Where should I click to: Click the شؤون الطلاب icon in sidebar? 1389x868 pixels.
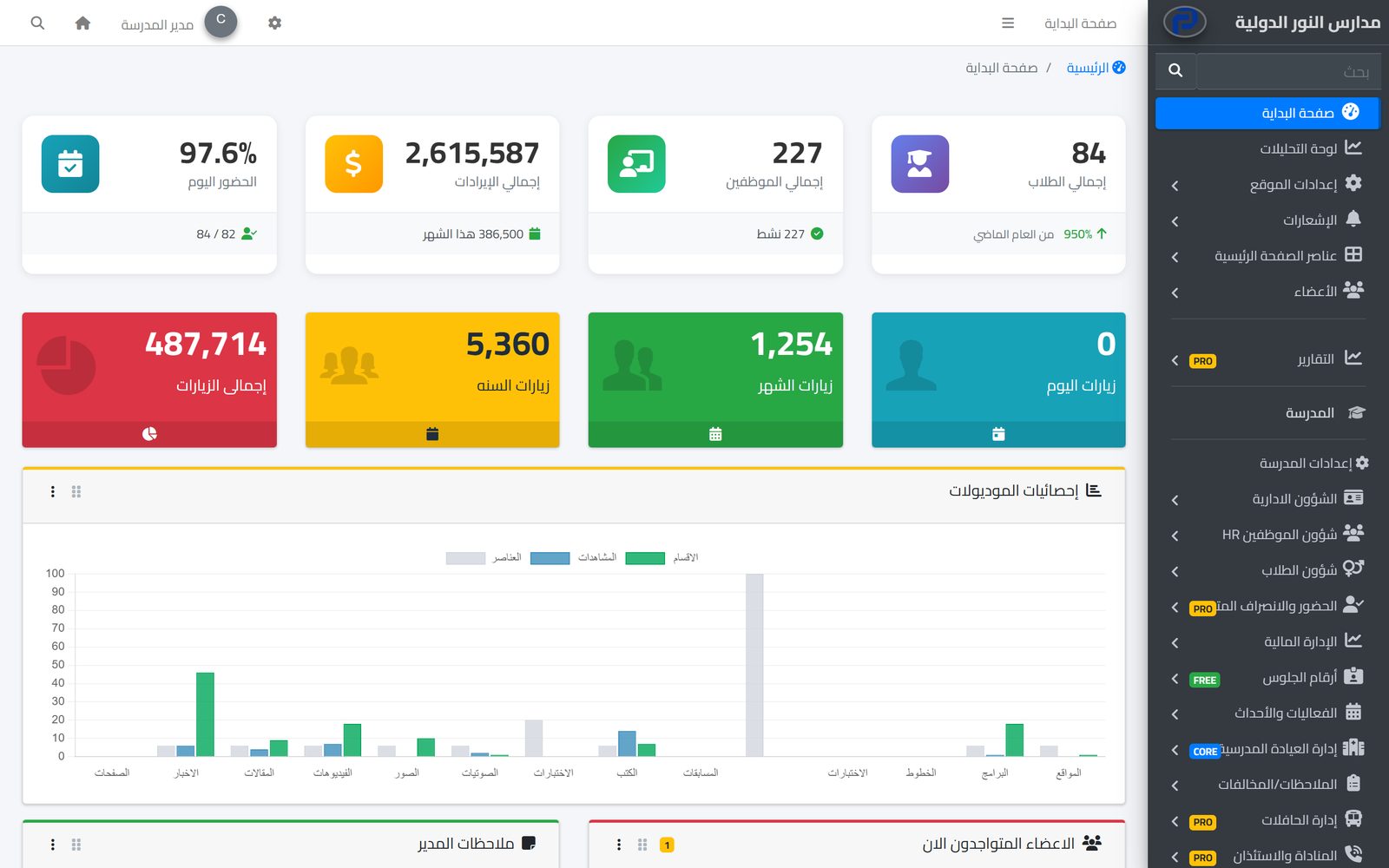point(1353,569)
